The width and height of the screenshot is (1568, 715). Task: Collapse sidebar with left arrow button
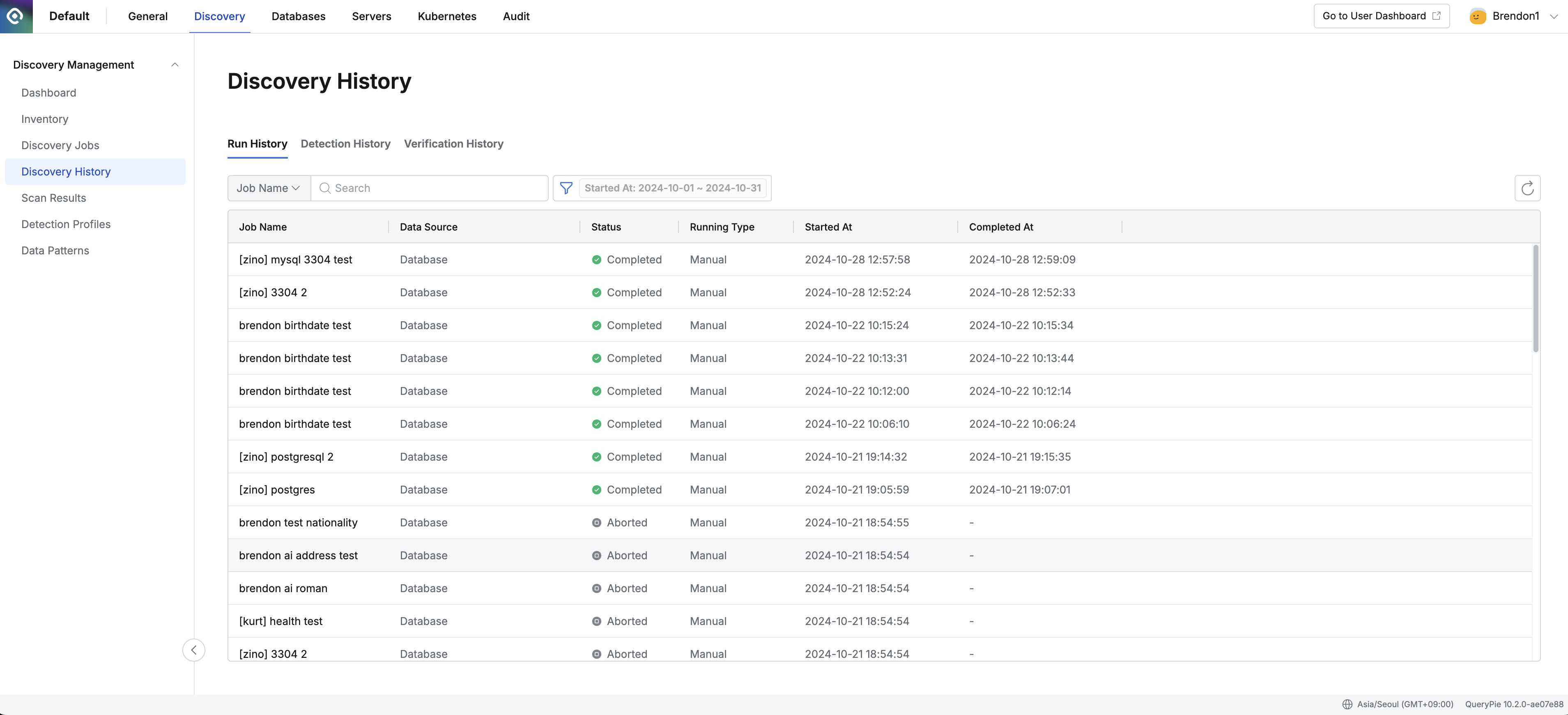pos(193,650)
